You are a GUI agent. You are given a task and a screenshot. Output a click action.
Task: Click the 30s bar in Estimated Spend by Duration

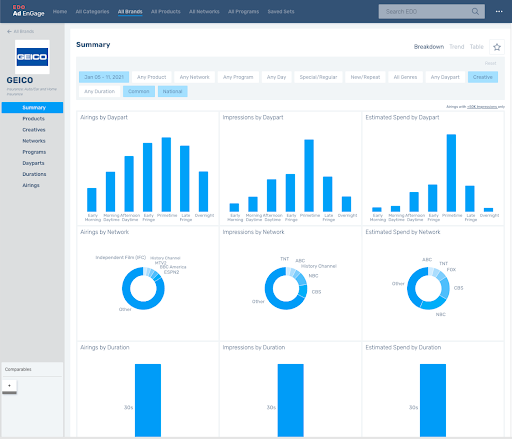point(433,400)
